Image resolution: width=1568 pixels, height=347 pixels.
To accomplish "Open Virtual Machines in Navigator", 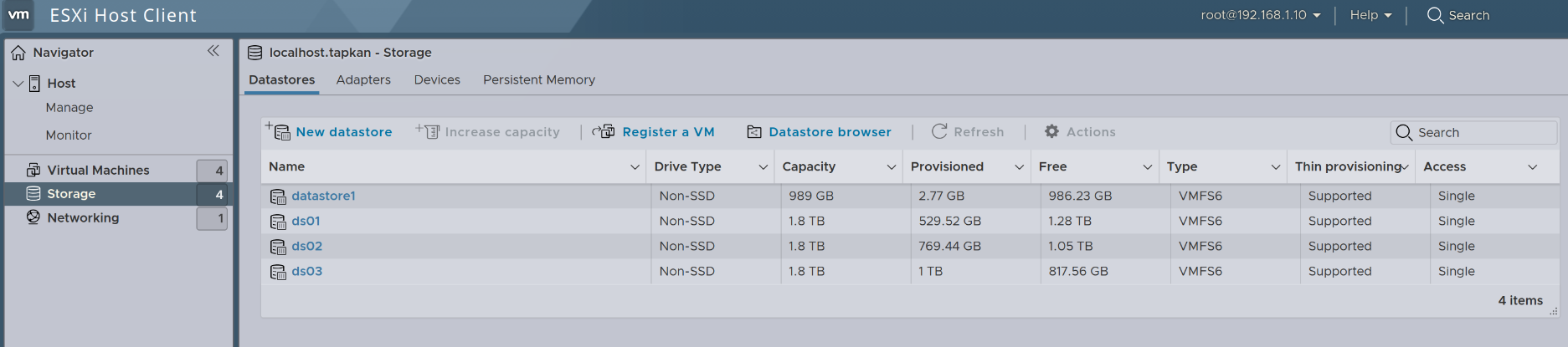I will tap(98, 170).
